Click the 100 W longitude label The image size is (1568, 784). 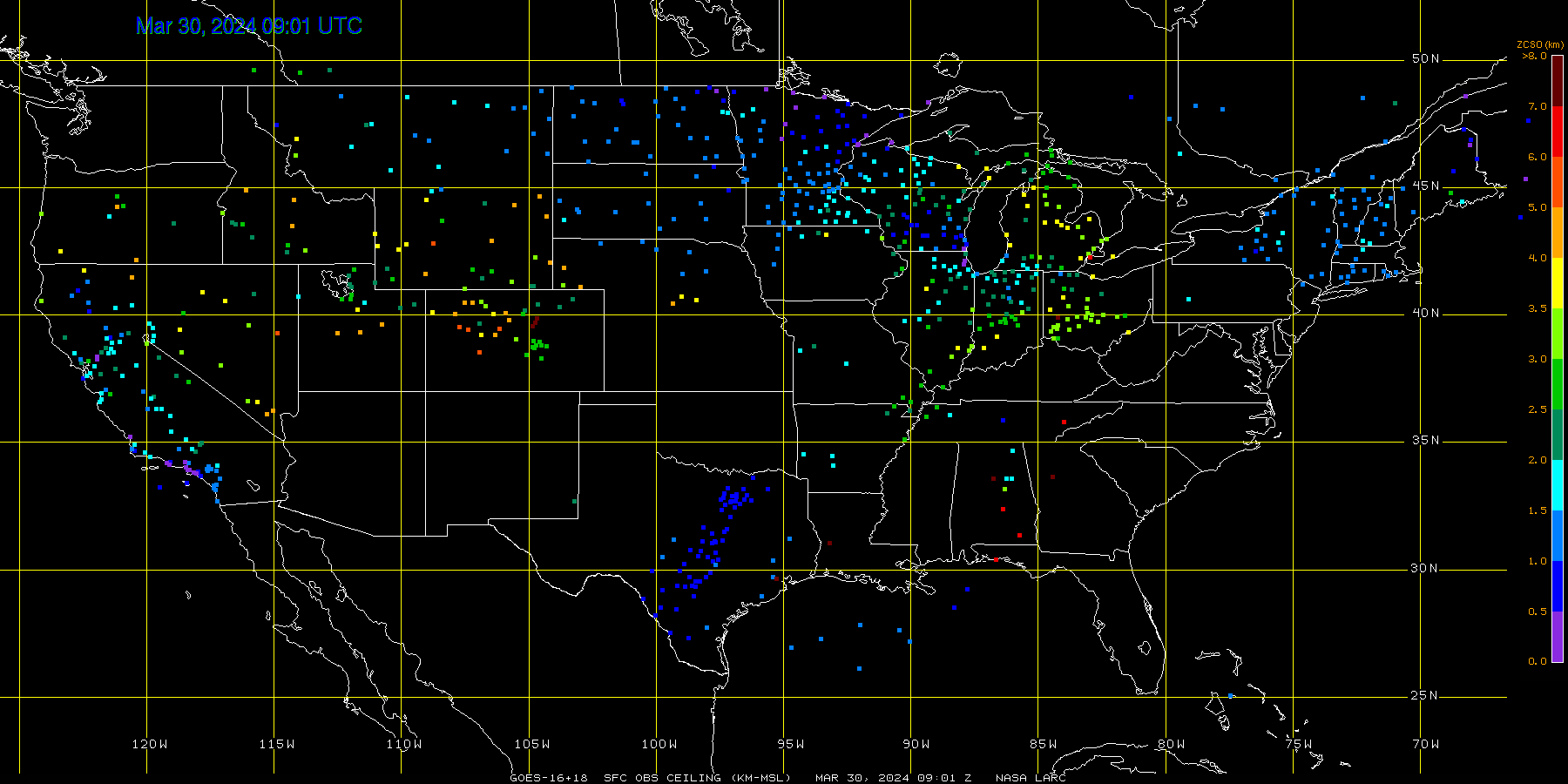tap(659, 744)
